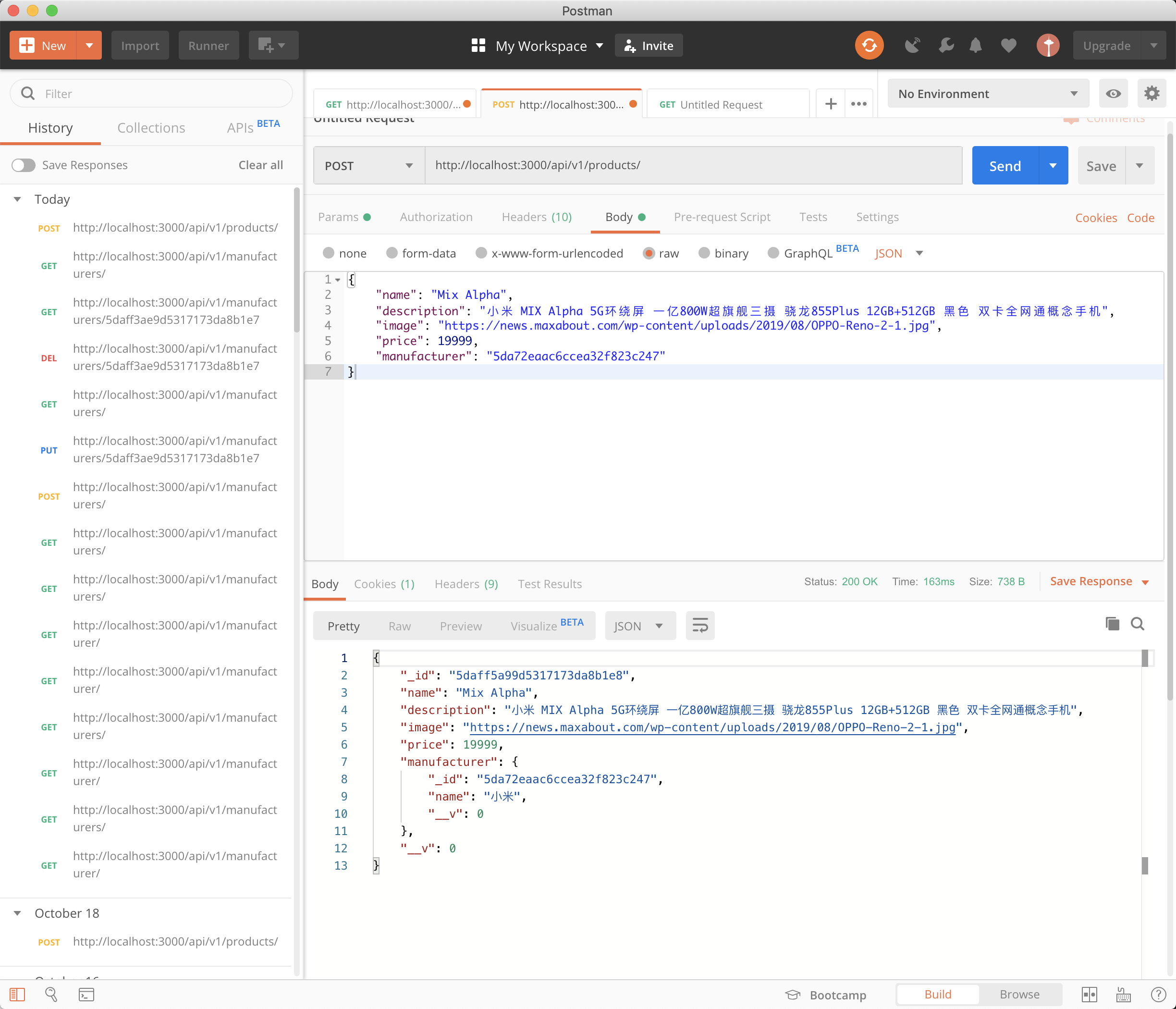Click the sync status icon

coord(869,46)
